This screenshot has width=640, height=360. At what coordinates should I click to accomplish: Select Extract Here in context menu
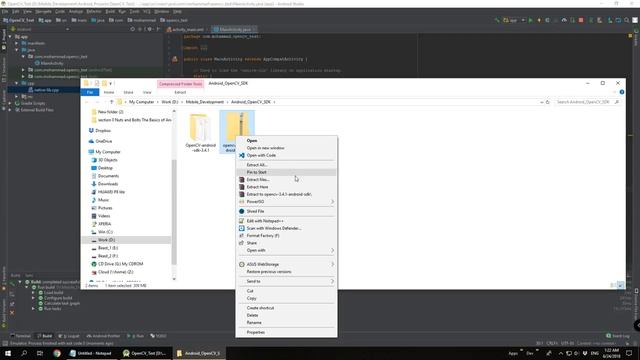(258, 187)
